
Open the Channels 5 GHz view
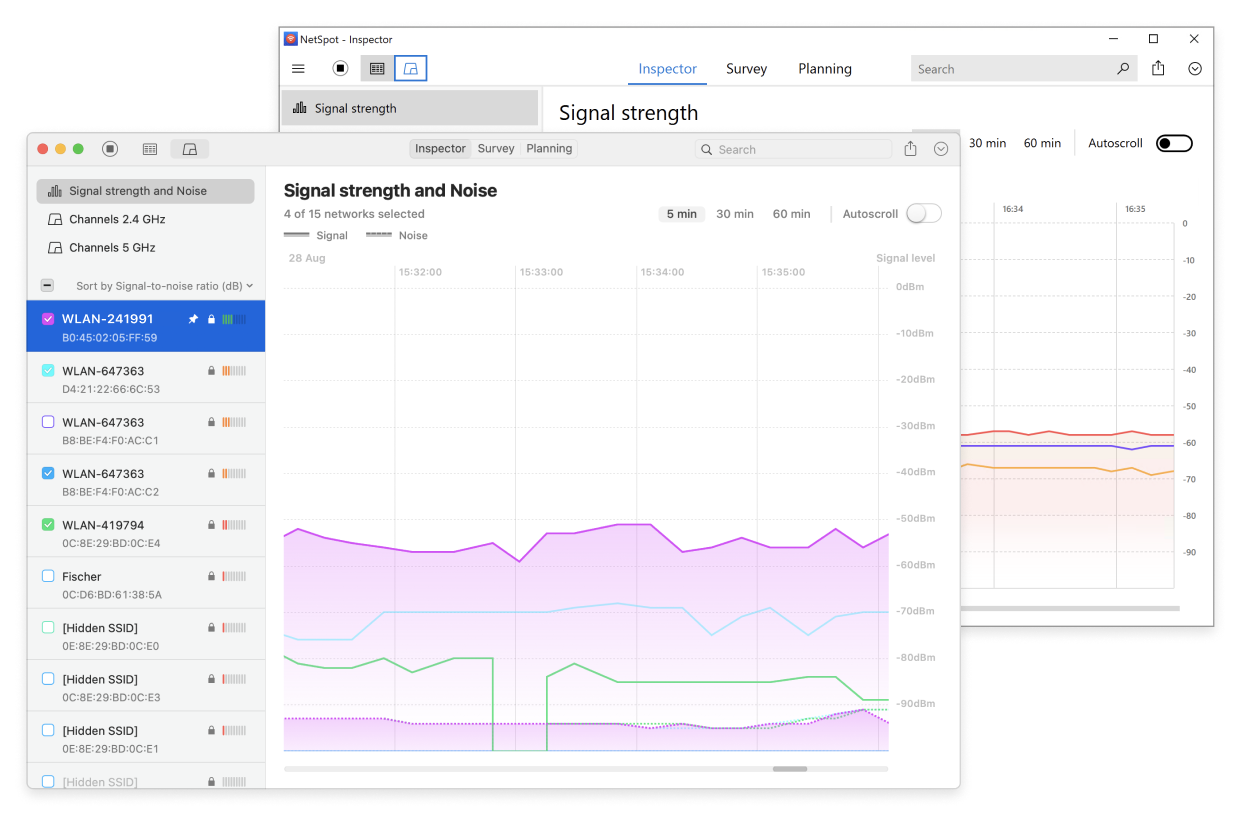(x=117, y=247)
